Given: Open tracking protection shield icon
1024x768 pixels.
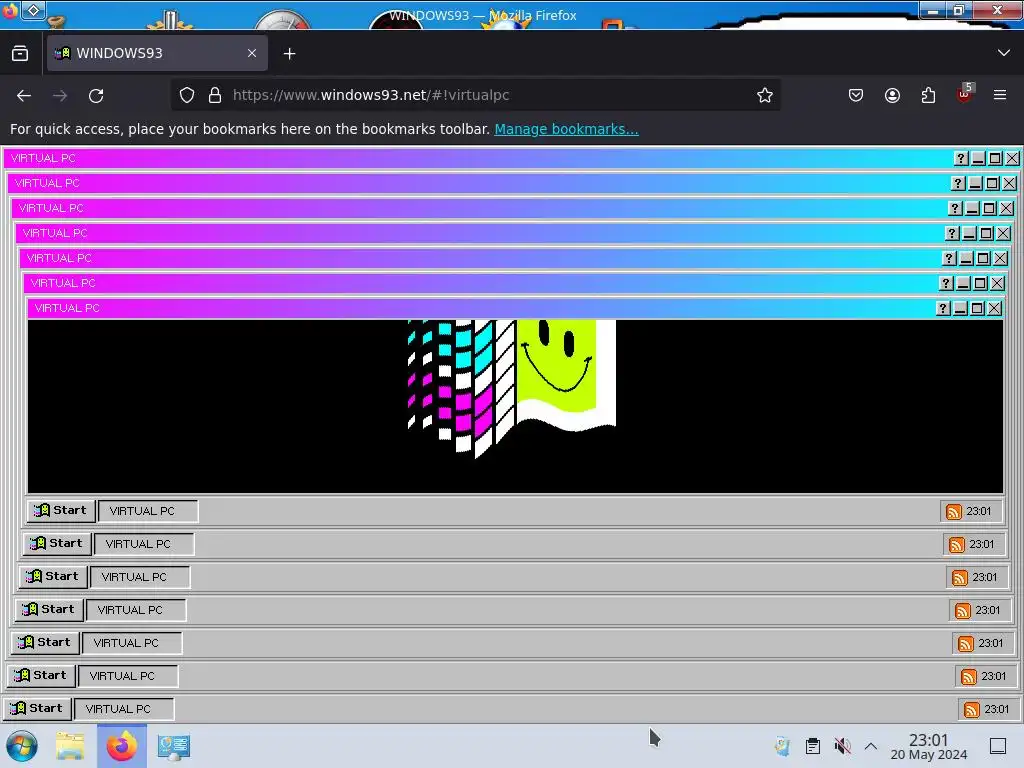Looking at the screenshot, I should pyautogui.click(x=187, y=95).
